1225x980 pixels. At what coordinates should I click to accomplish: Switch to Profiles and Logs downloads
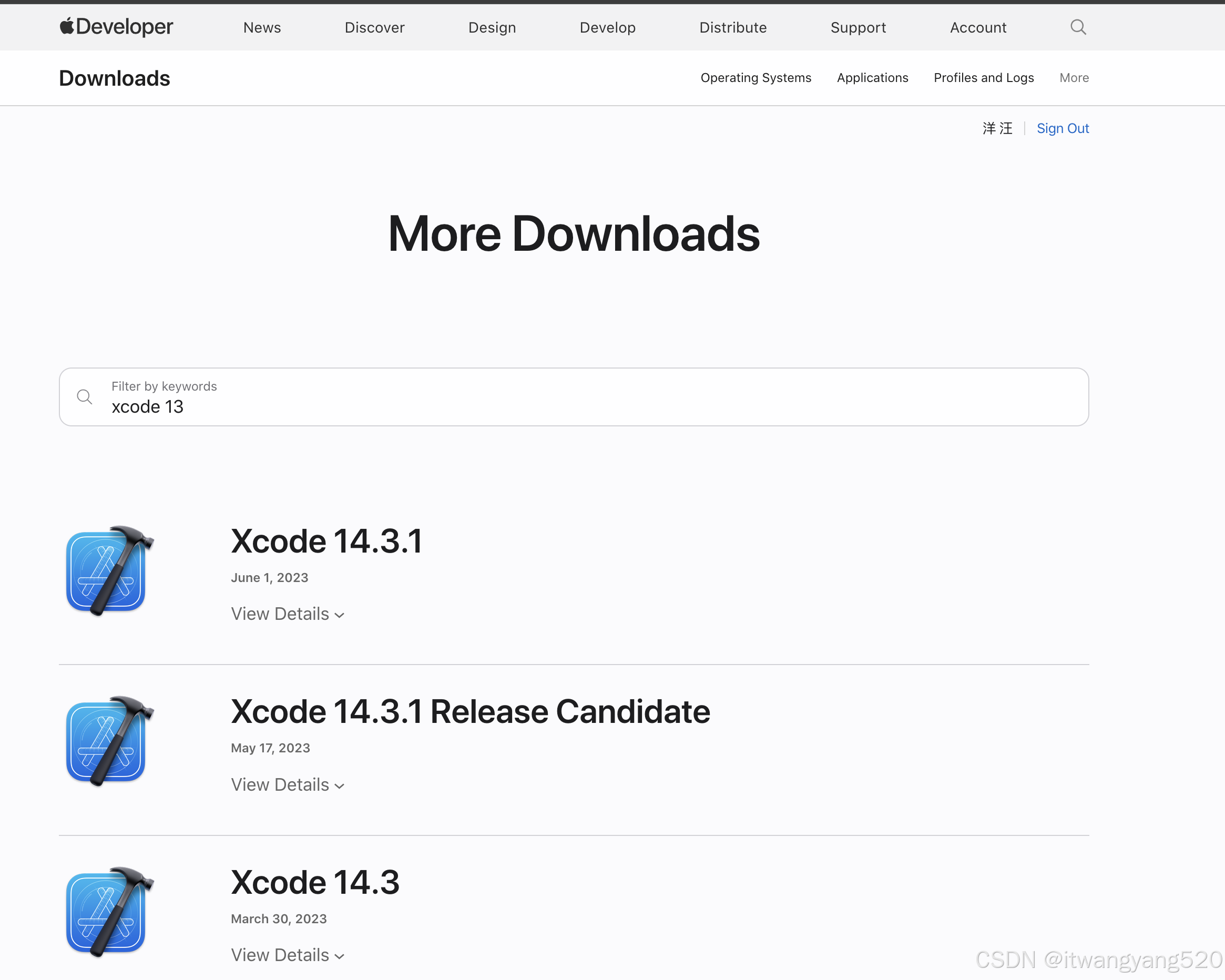[984, 78]
